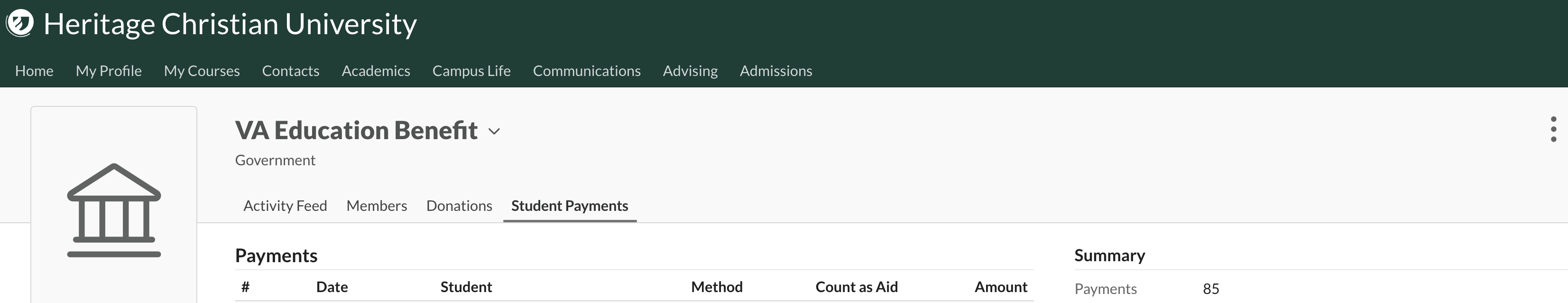This screenshot has height=303, width=1568.
Task: Open the Advising menu
Action: coord(690,71)
